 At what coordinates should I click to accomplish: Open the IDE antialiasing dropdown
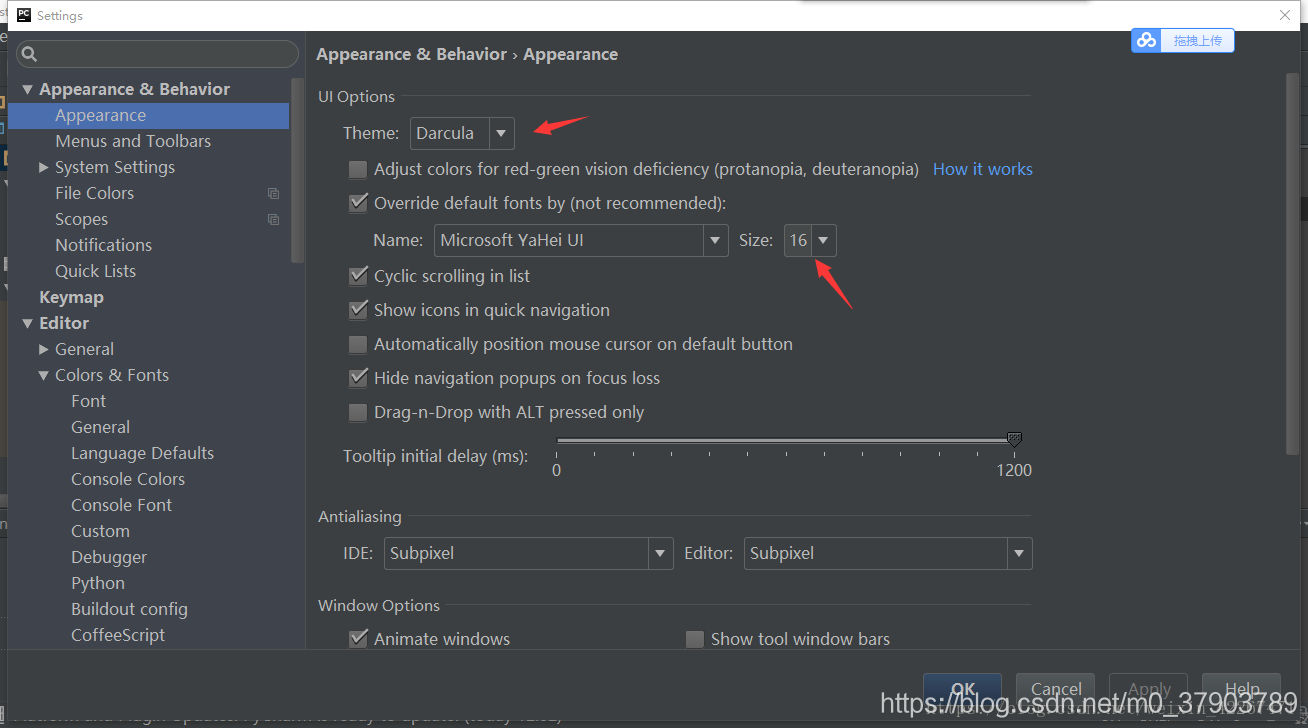pos(528,553)
